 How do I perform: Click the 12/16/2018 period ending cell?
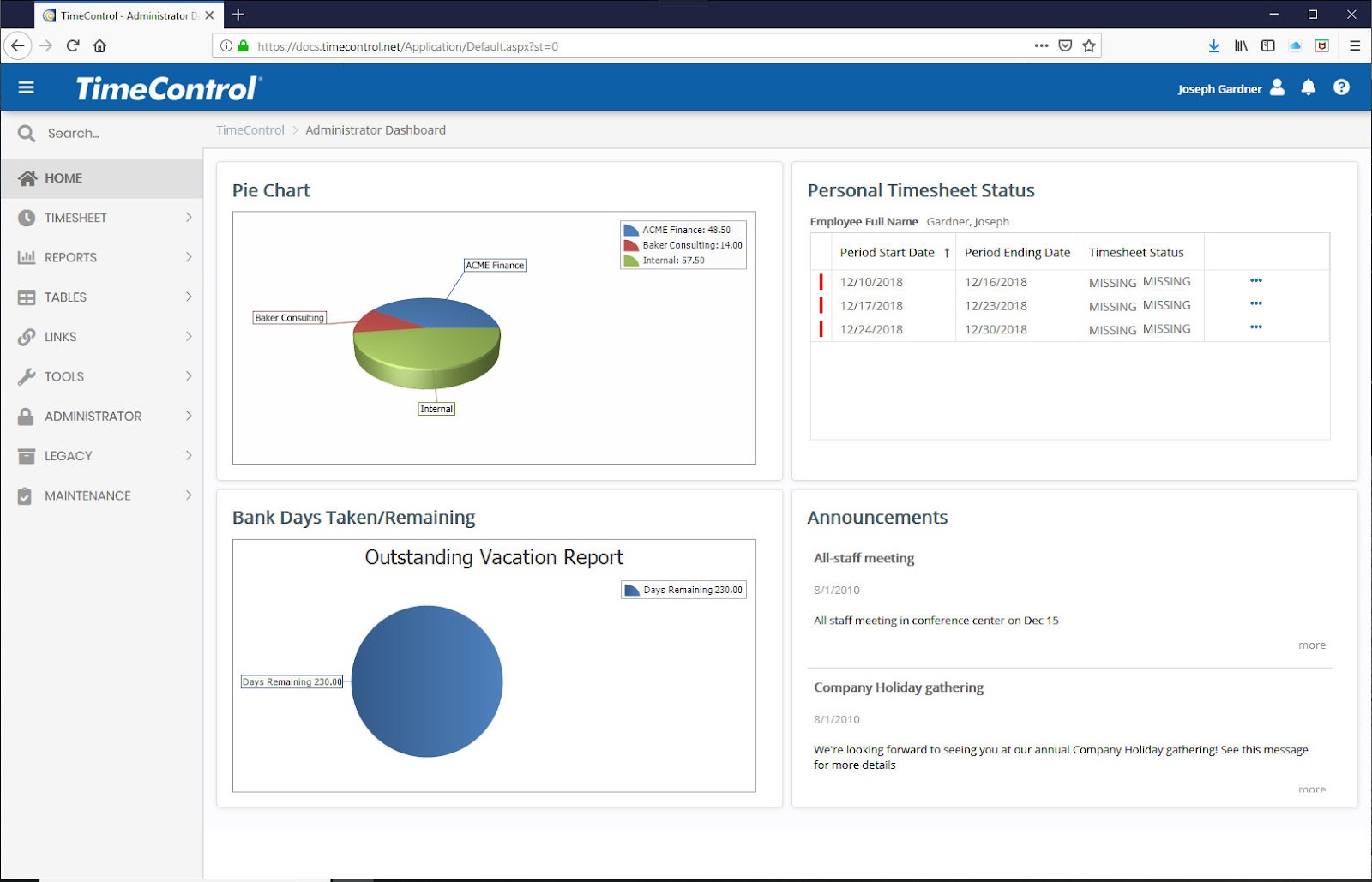[1018, 282]
